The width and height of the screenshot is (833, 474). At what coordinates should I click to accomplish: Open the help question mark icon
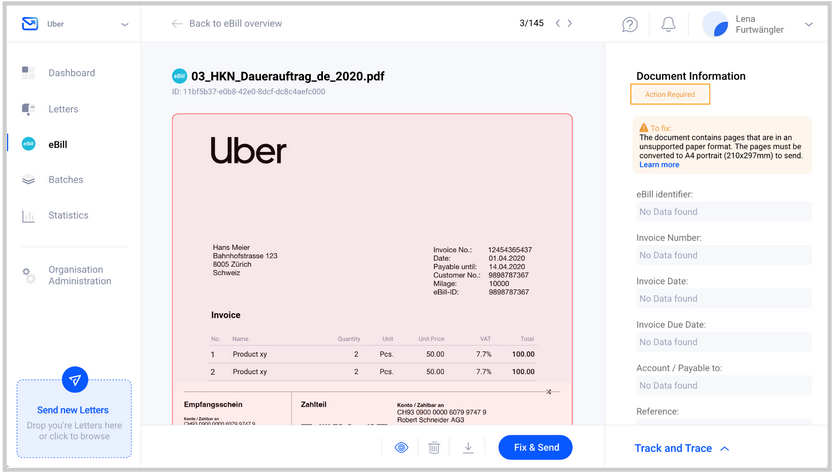[x=630, y=24]
